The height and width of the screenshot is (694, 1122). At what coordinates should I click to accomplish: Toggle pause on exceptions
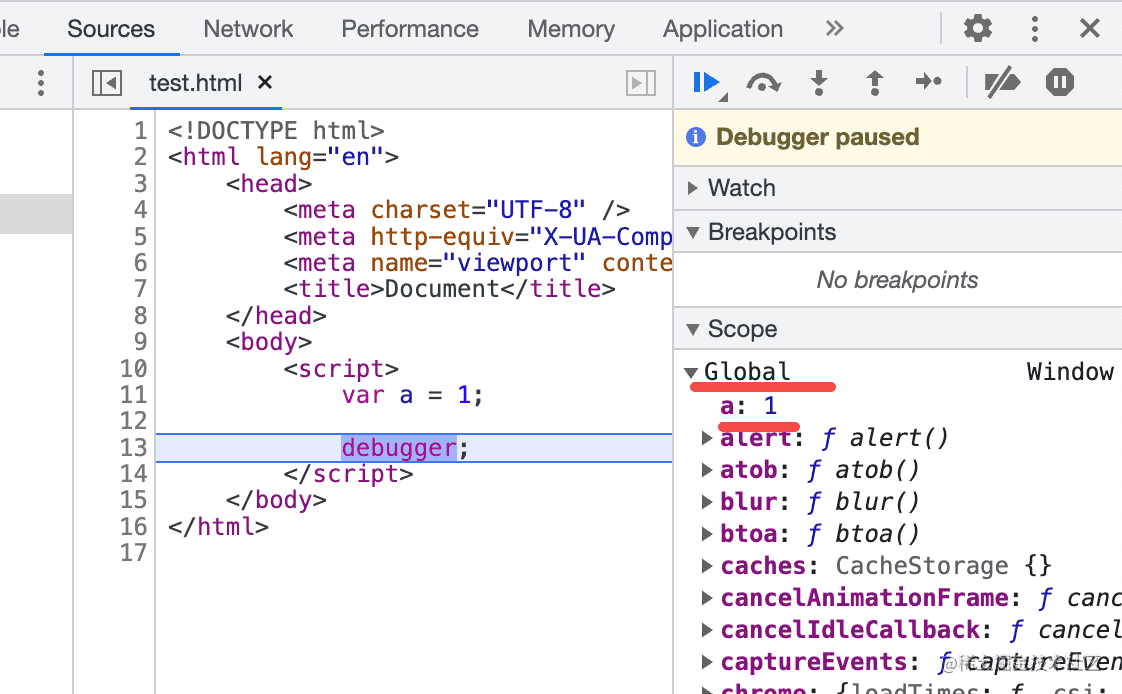[1059, 82]
